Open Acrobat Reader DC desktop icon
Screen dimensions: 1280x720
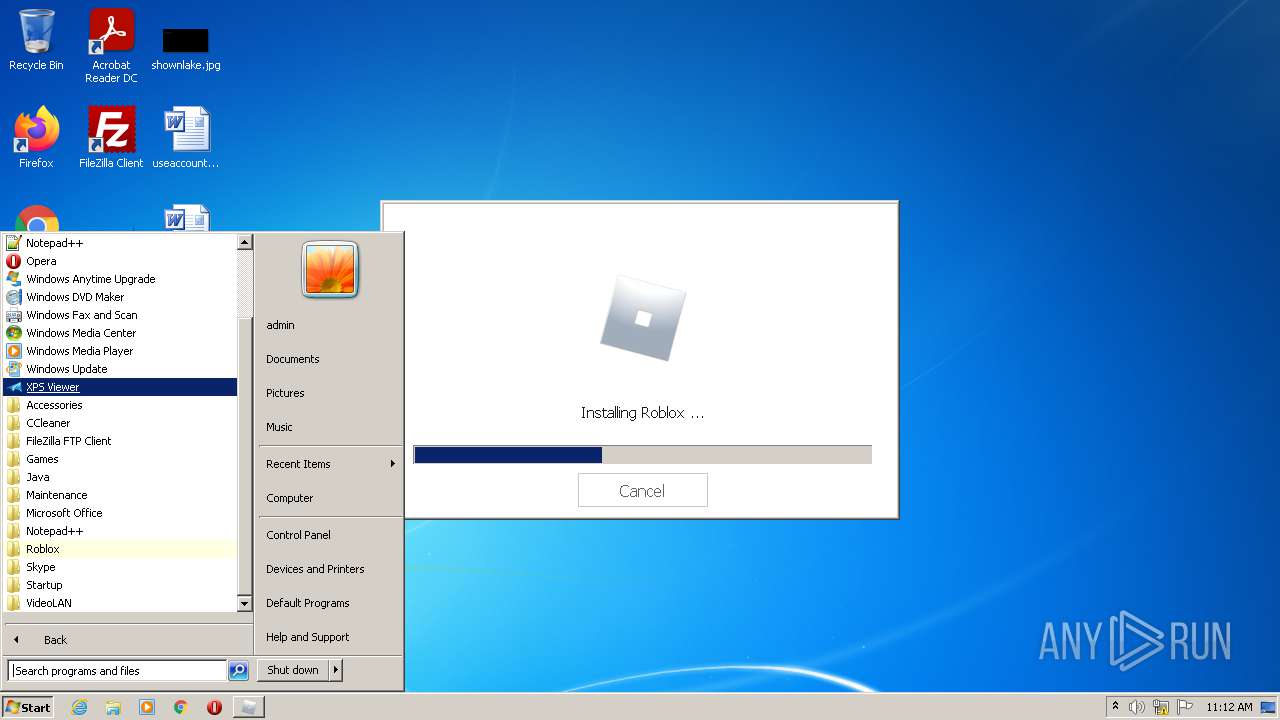[x=111, y=46]
